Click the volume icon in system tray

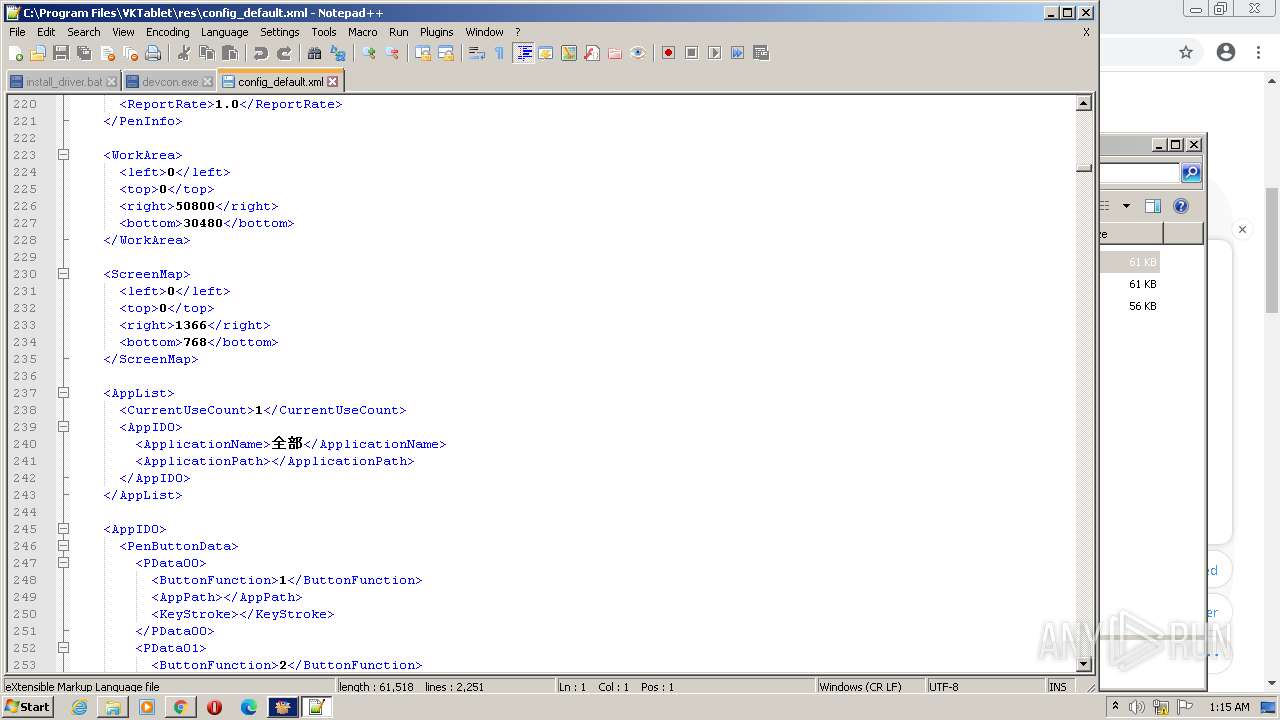click(1137, 707)
